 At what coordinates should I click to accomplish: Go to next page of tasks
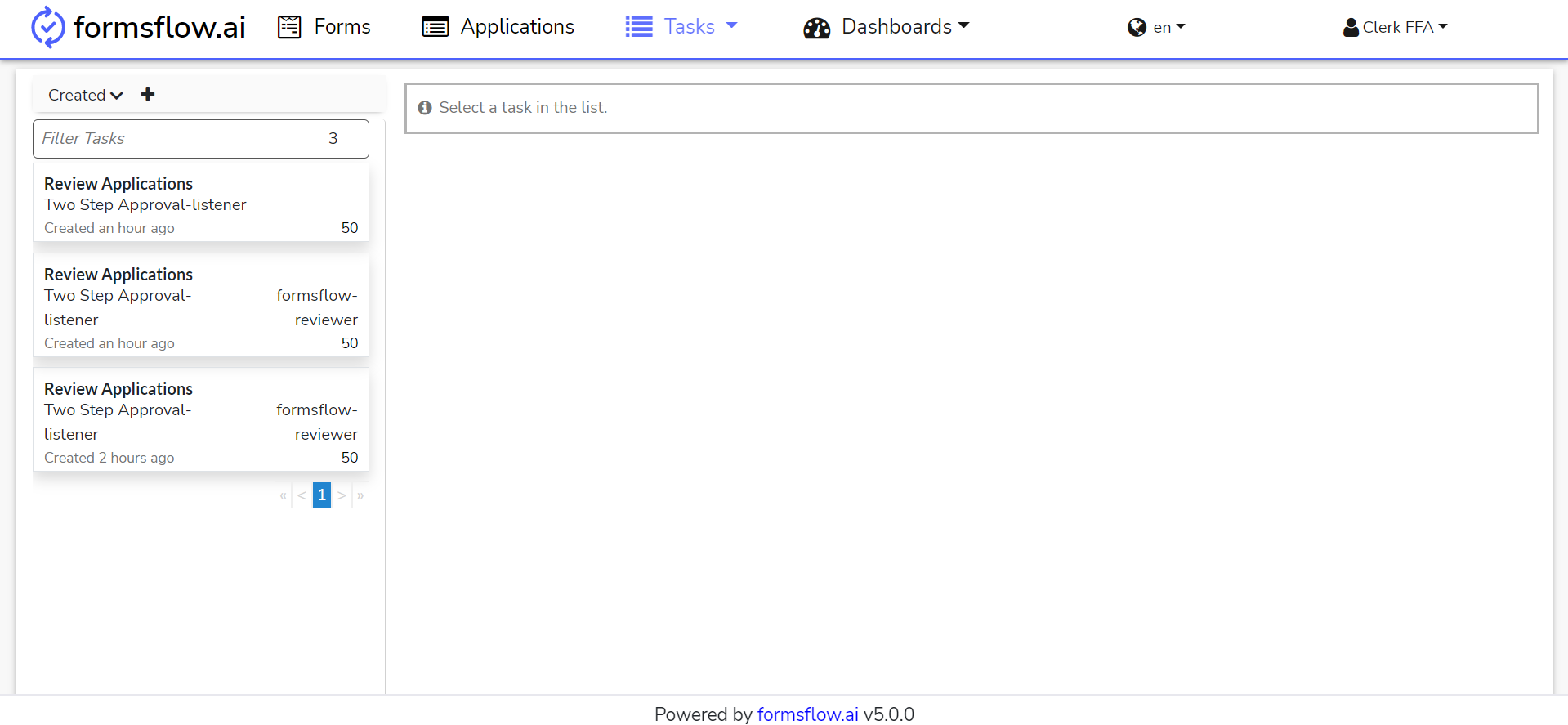(x=342, y=495)
